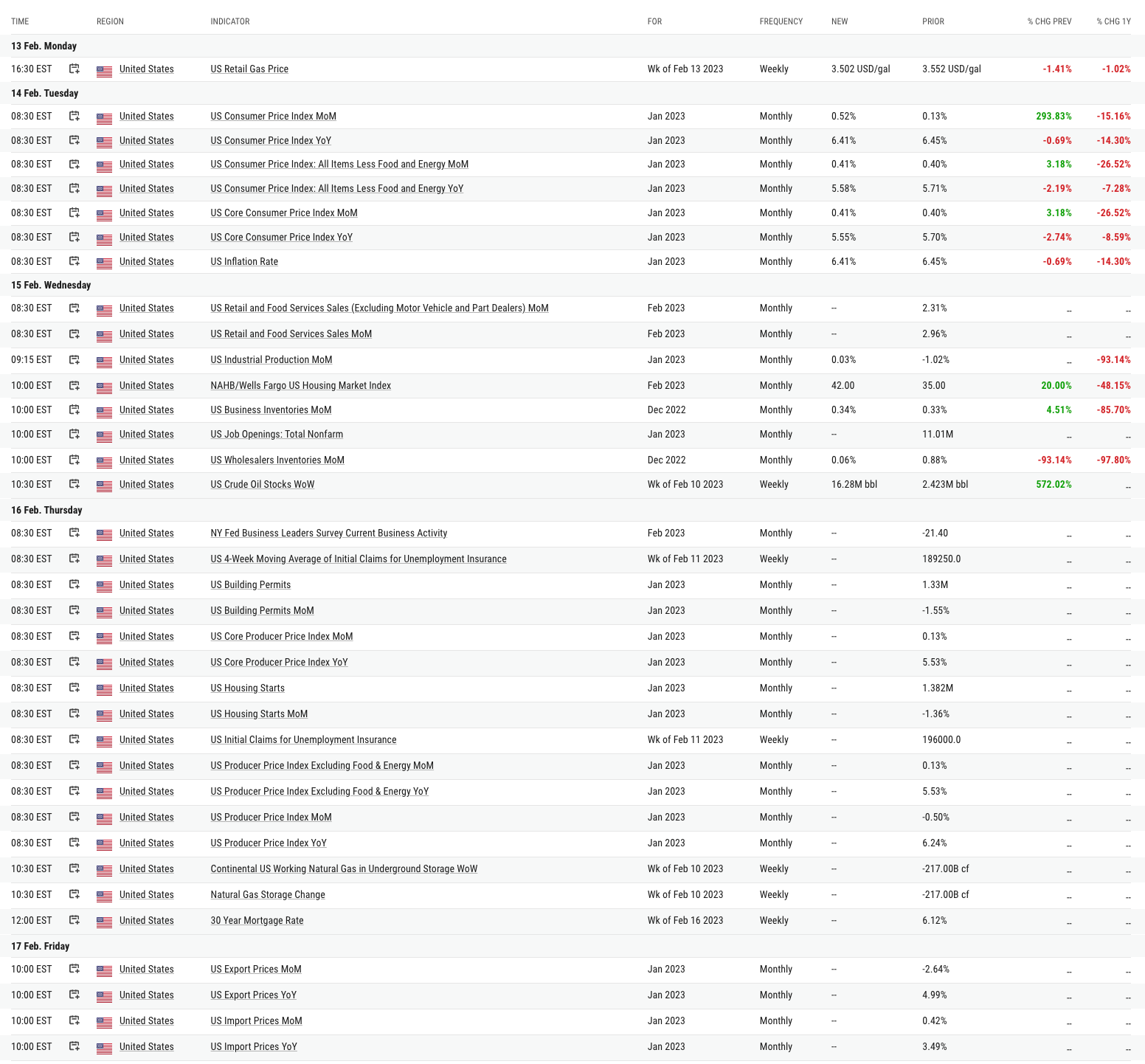Viewport: 1145px width, 1064px height.
Task: Open NAHB/Wells Fargo US Housing Market Index link
Action: tap(301, 385)
